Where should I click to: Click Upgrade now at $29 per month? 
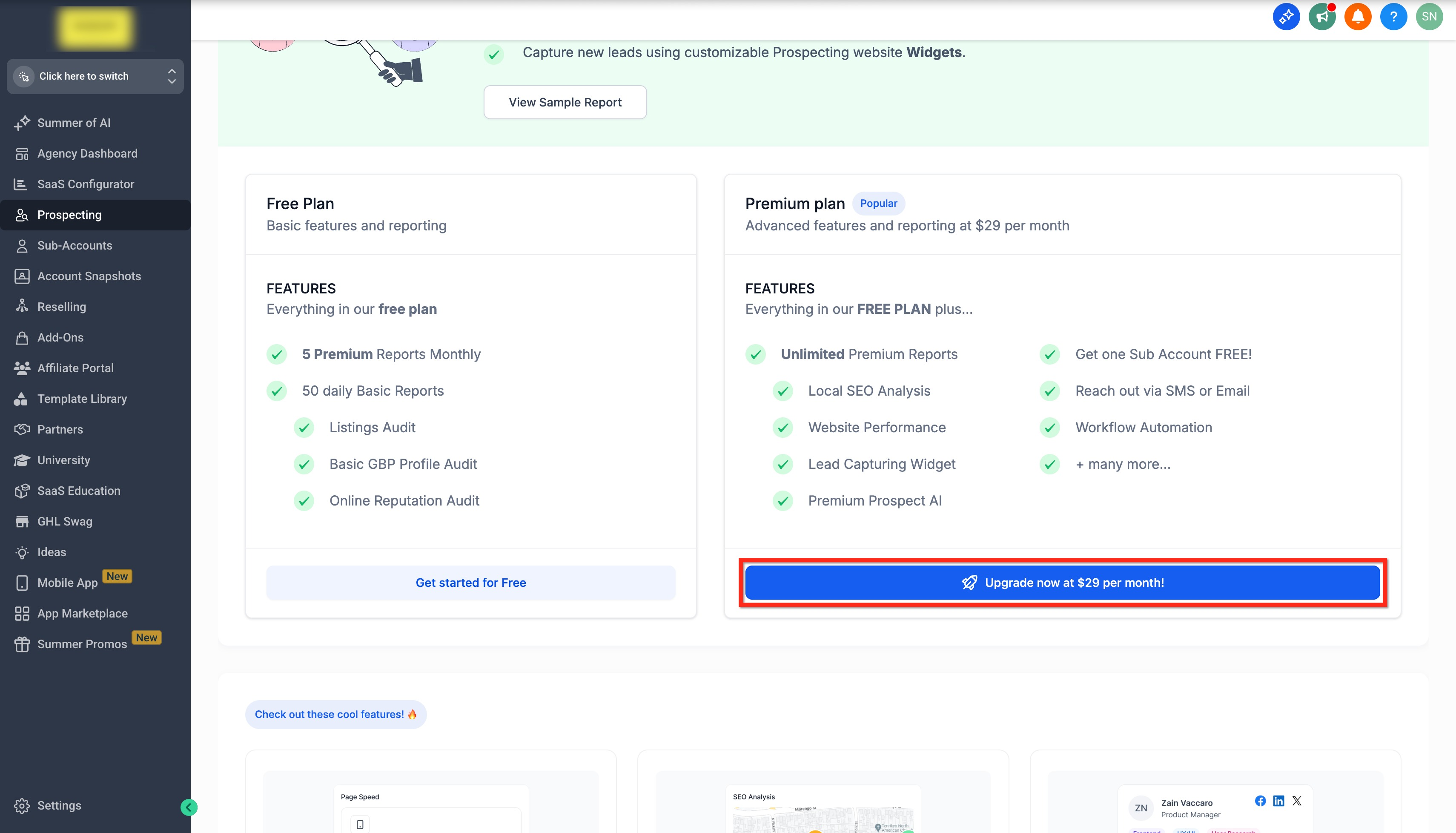pos(1063,583)
